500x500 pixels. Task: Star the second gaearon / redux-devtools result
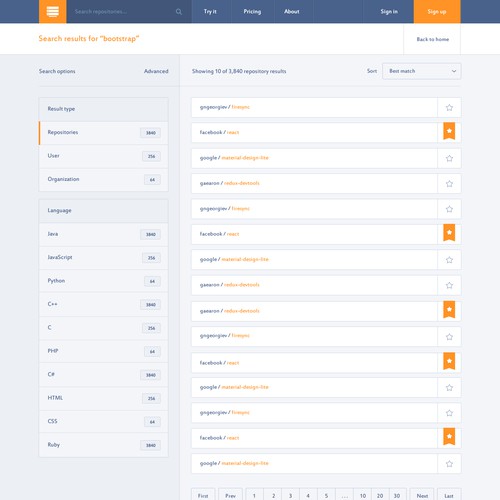click(x=449, y=285)
